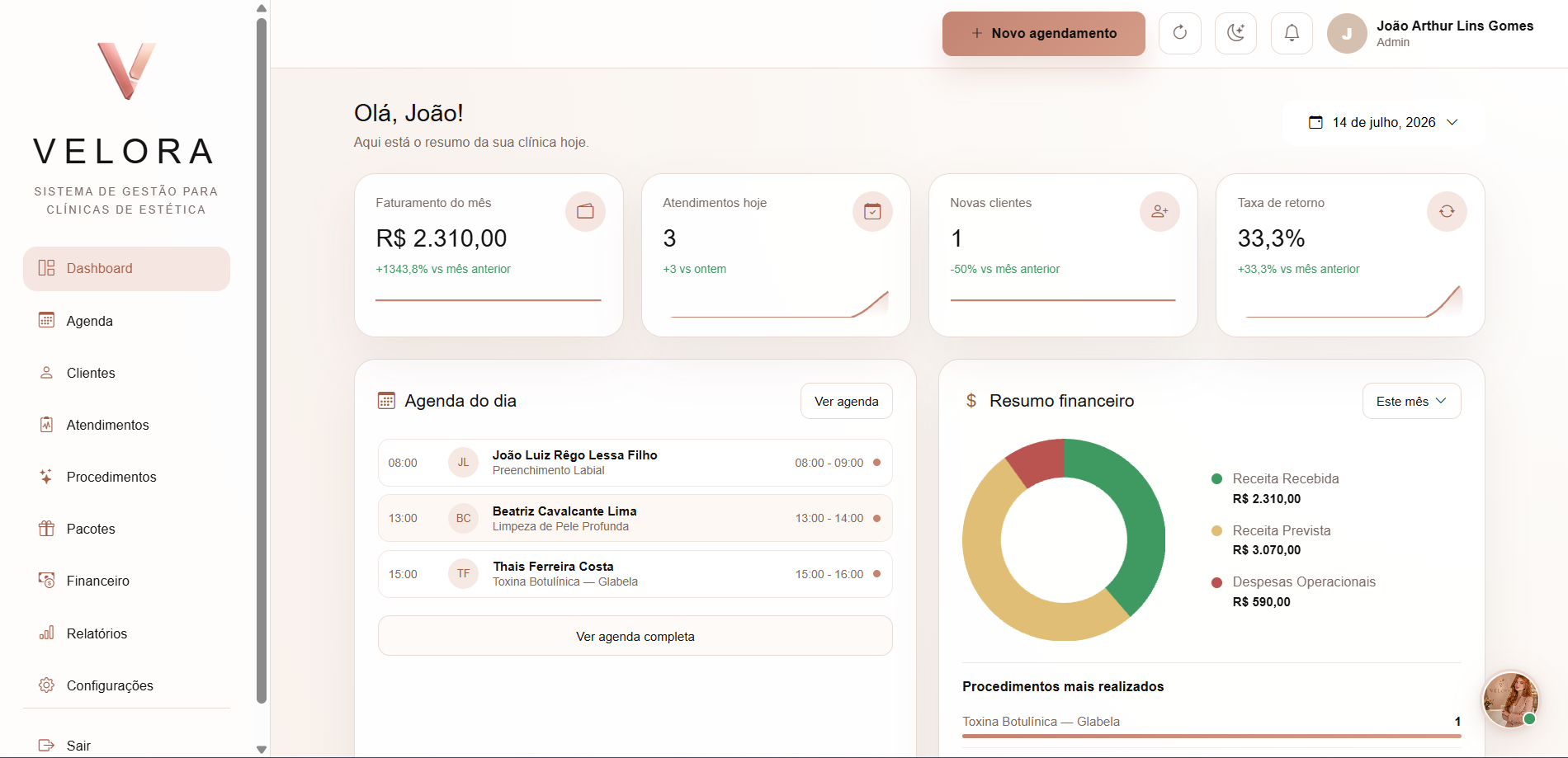The width and height of the screenshot is (1568, 758).
Task: Click the Taxa de retorno sparkline
Action: click(x=1353, y=302)
